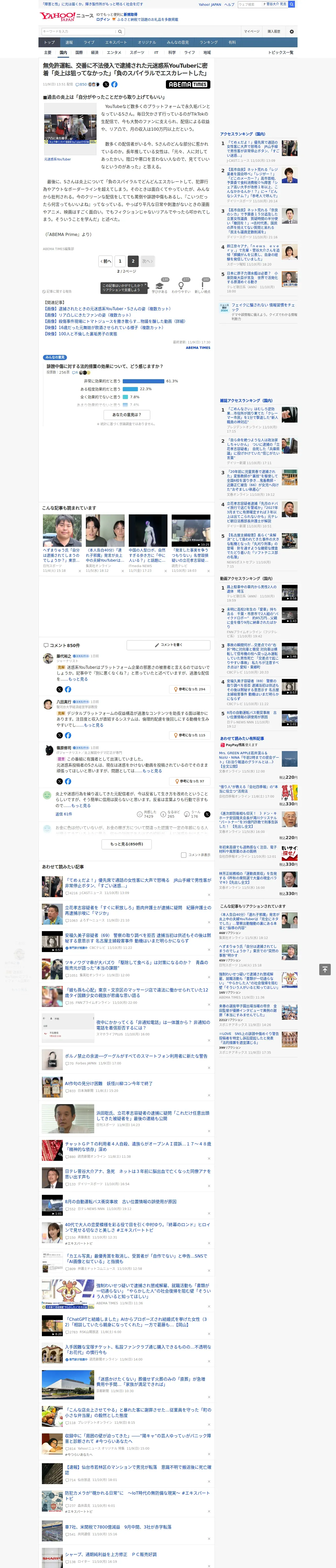Switch to the ランキング tab
The height and width of the screenshot is (1568, 336).
coord(209,42)
